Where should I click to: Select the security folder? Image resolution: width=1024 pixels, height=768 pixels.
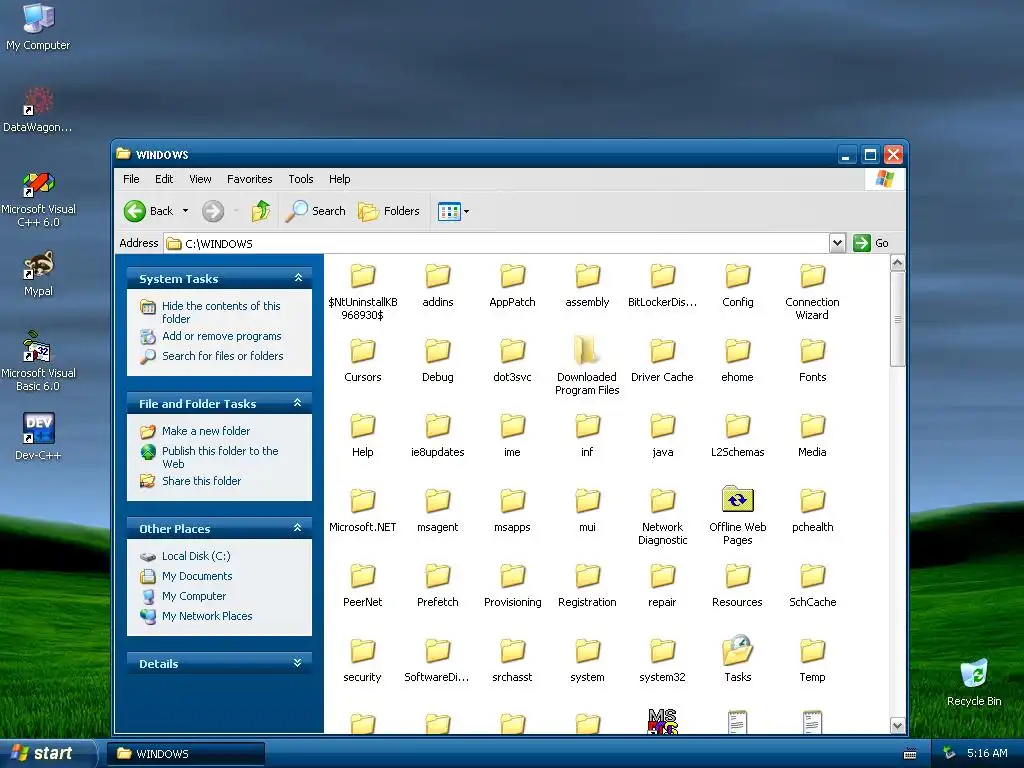(362, 661)
